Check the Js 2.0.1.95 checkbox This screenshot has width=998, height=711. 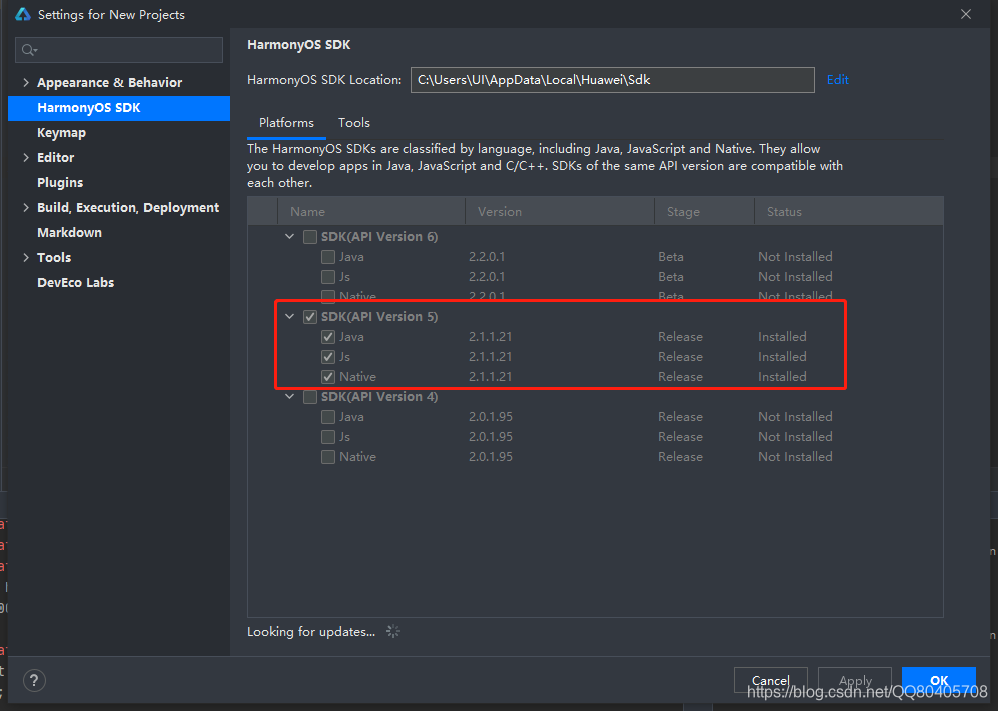tap(328, 437)
